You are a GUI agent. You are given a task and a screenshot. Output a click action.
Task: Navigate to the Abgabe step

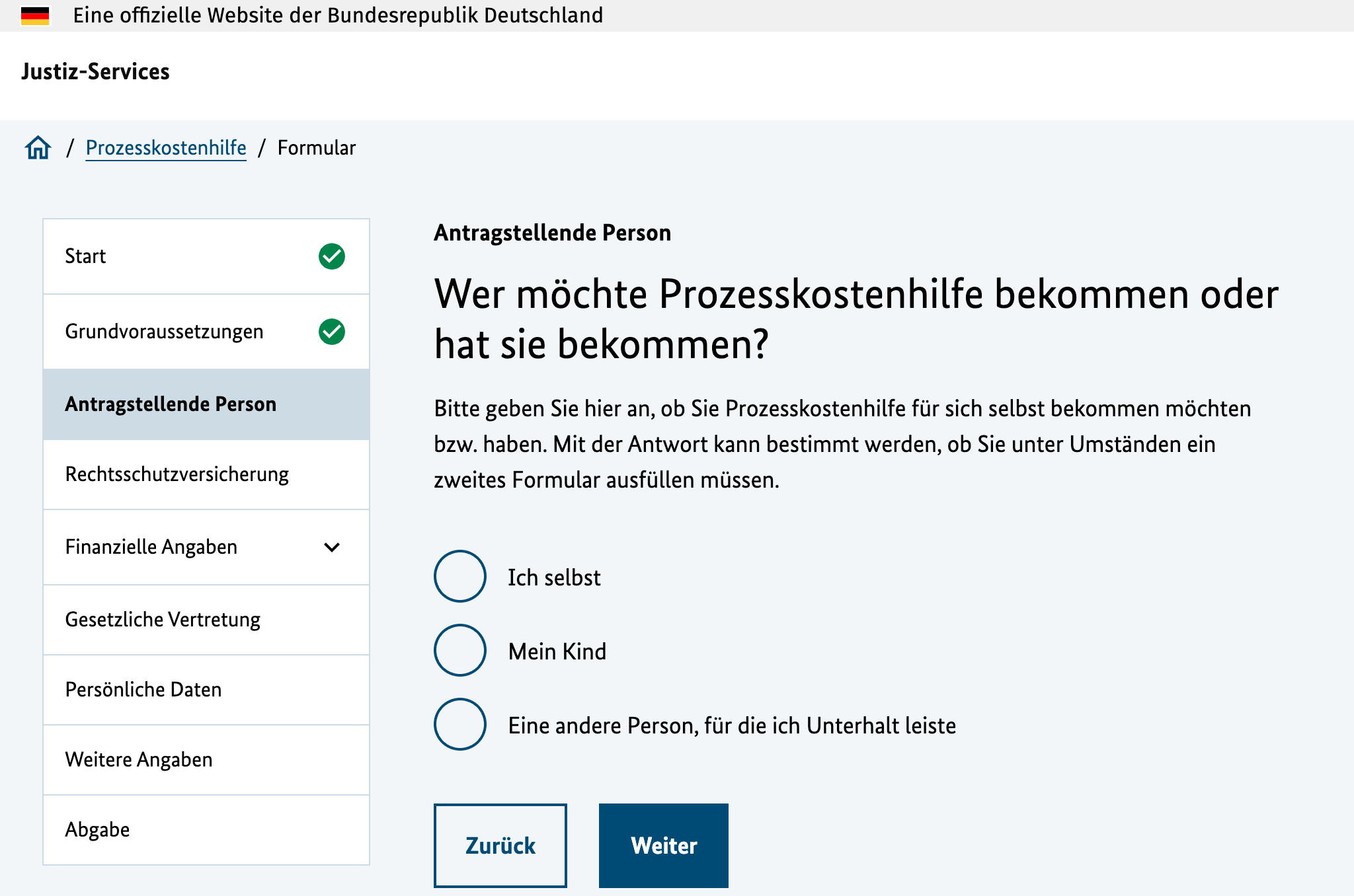click(97, 829)
